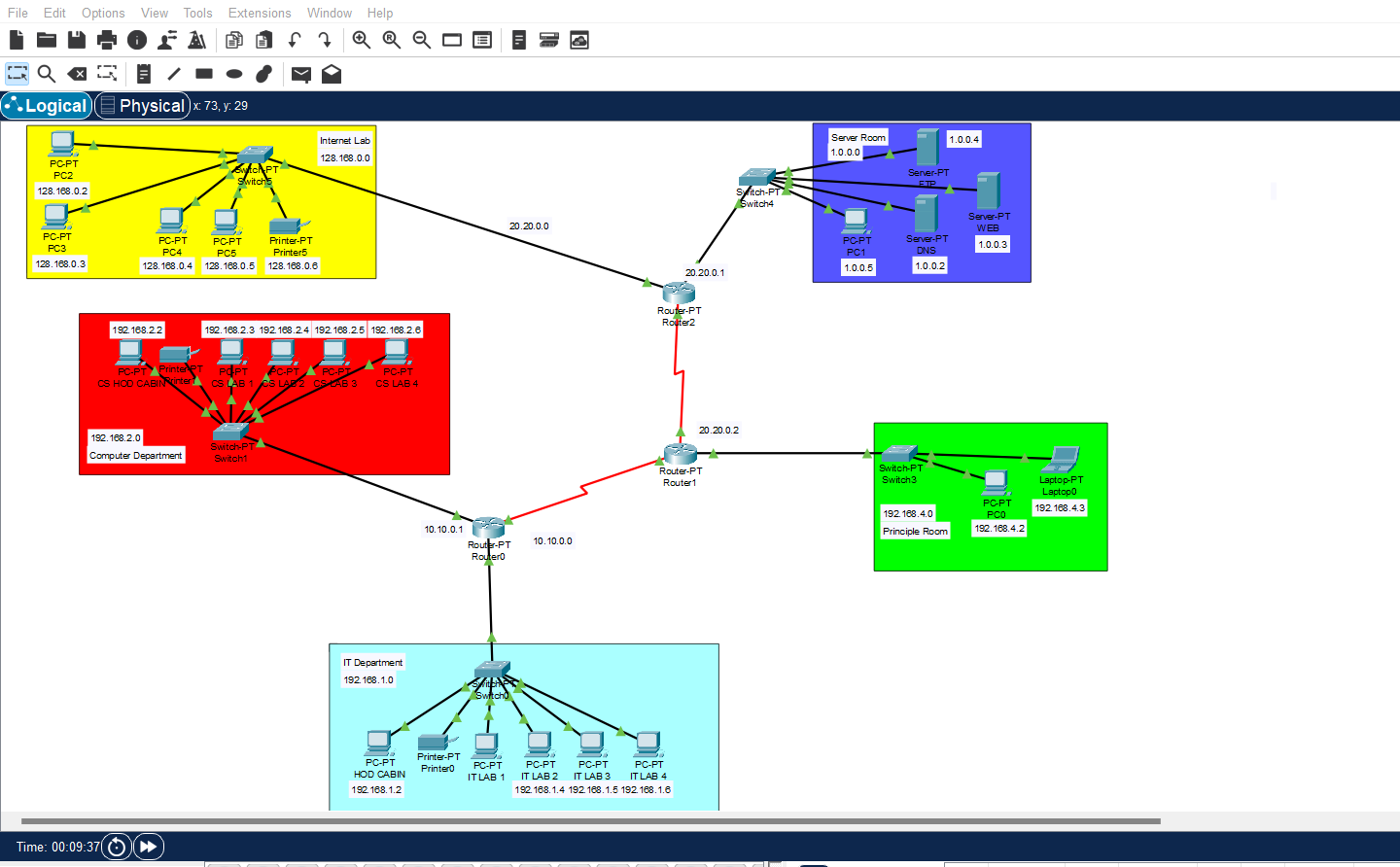Click the Fast Forward Time button
The height and width of the screenshot is (867, 1400).
148,847
